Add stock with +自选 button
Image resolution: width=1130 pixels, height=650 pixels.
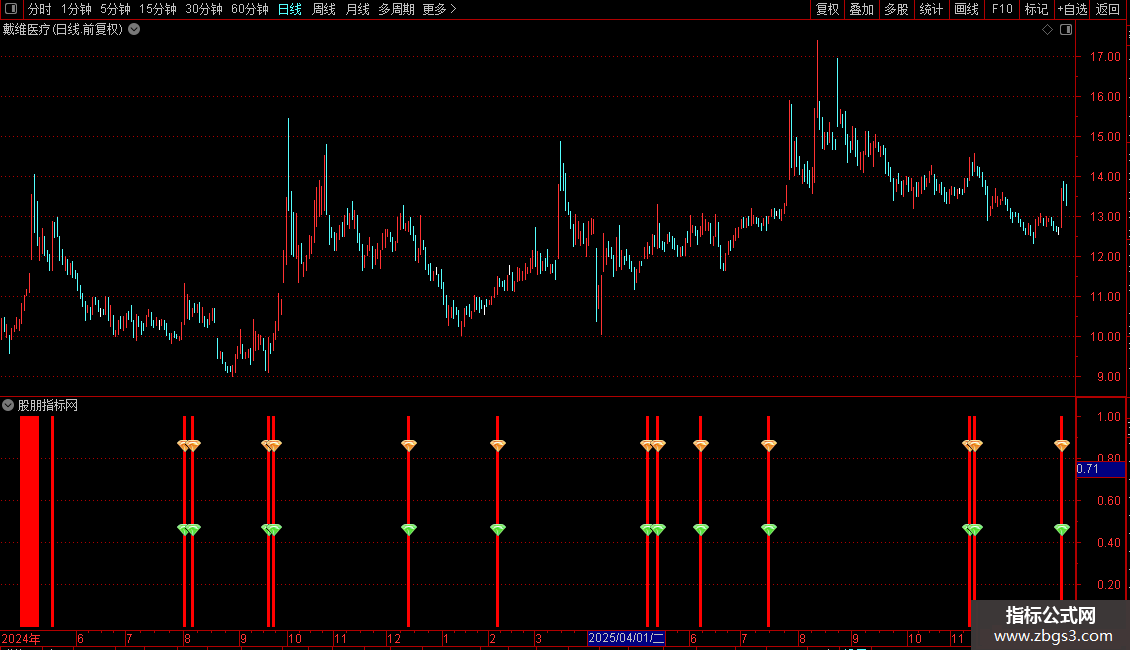point(1072,9)
